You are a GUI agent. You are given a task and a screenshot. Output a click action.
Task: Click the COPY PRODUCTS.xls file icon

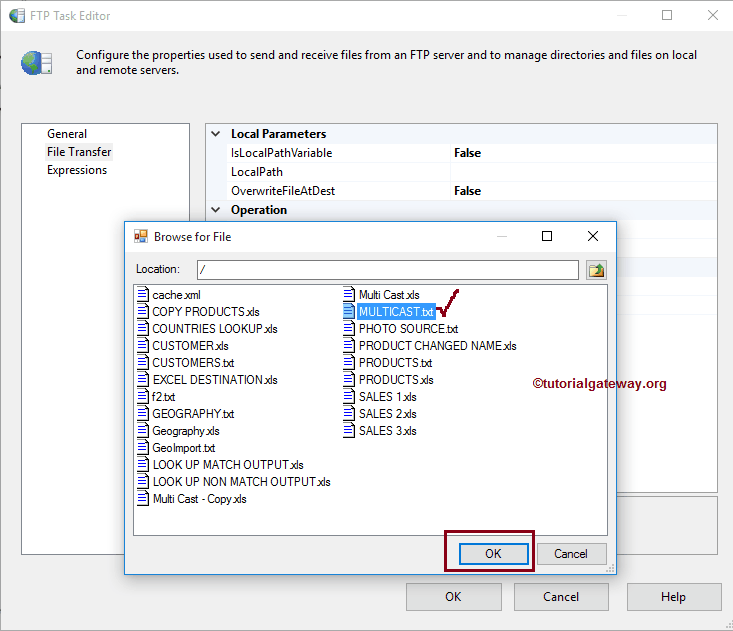click(x=143, y=311)
